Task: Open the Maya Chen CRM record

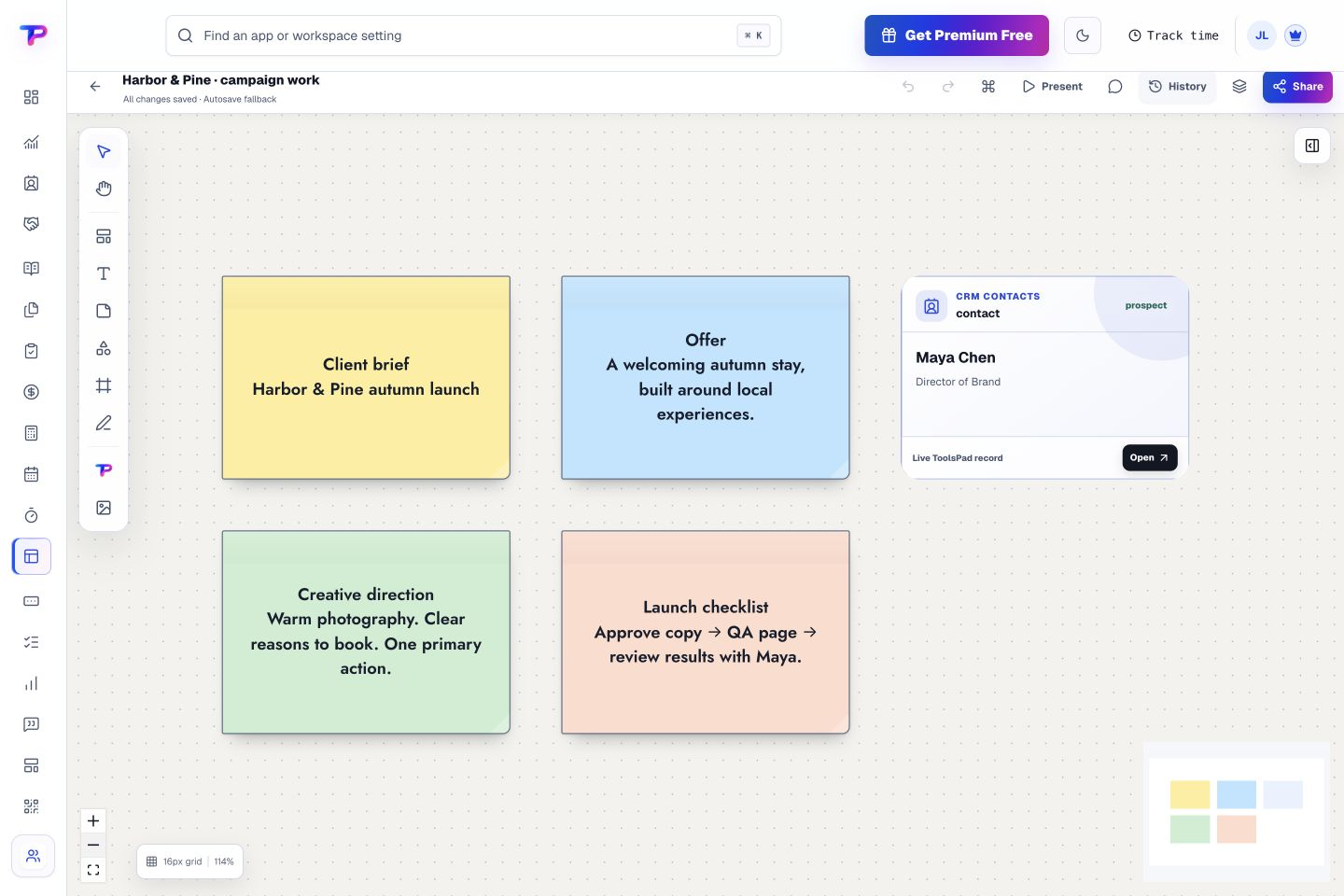Action: pyautogui.click(x=1150, y=457)
